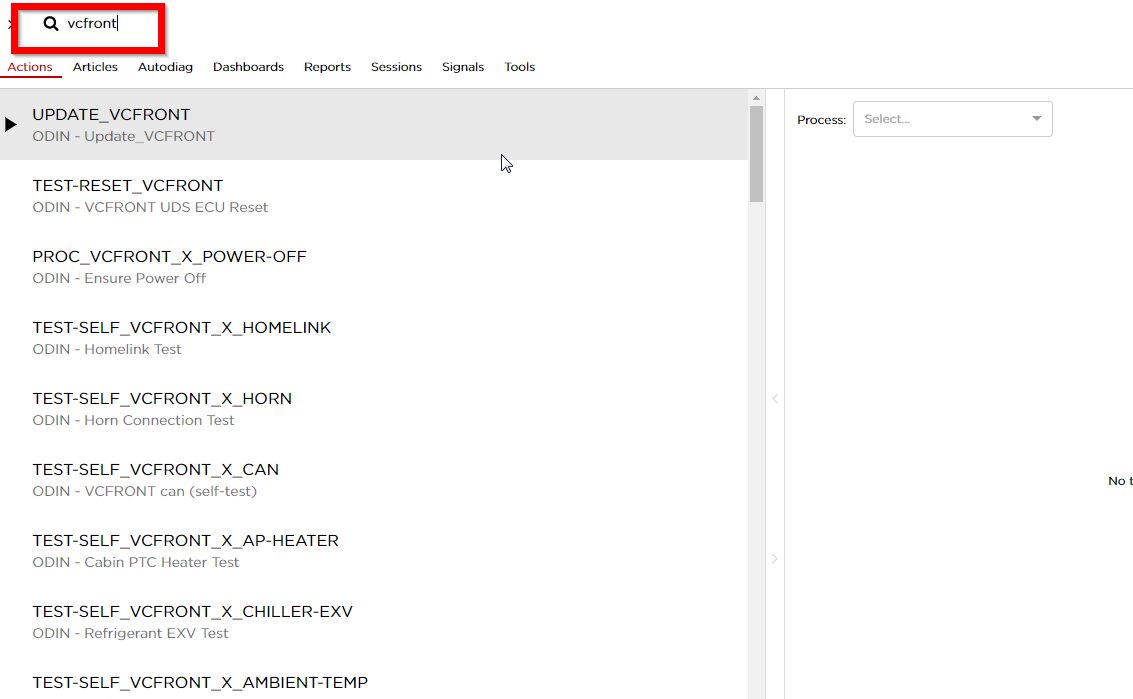The height and width of the screenshot is (699, 1133).
Task: Expand panel with the right chevron
Action: pos(775,559)
